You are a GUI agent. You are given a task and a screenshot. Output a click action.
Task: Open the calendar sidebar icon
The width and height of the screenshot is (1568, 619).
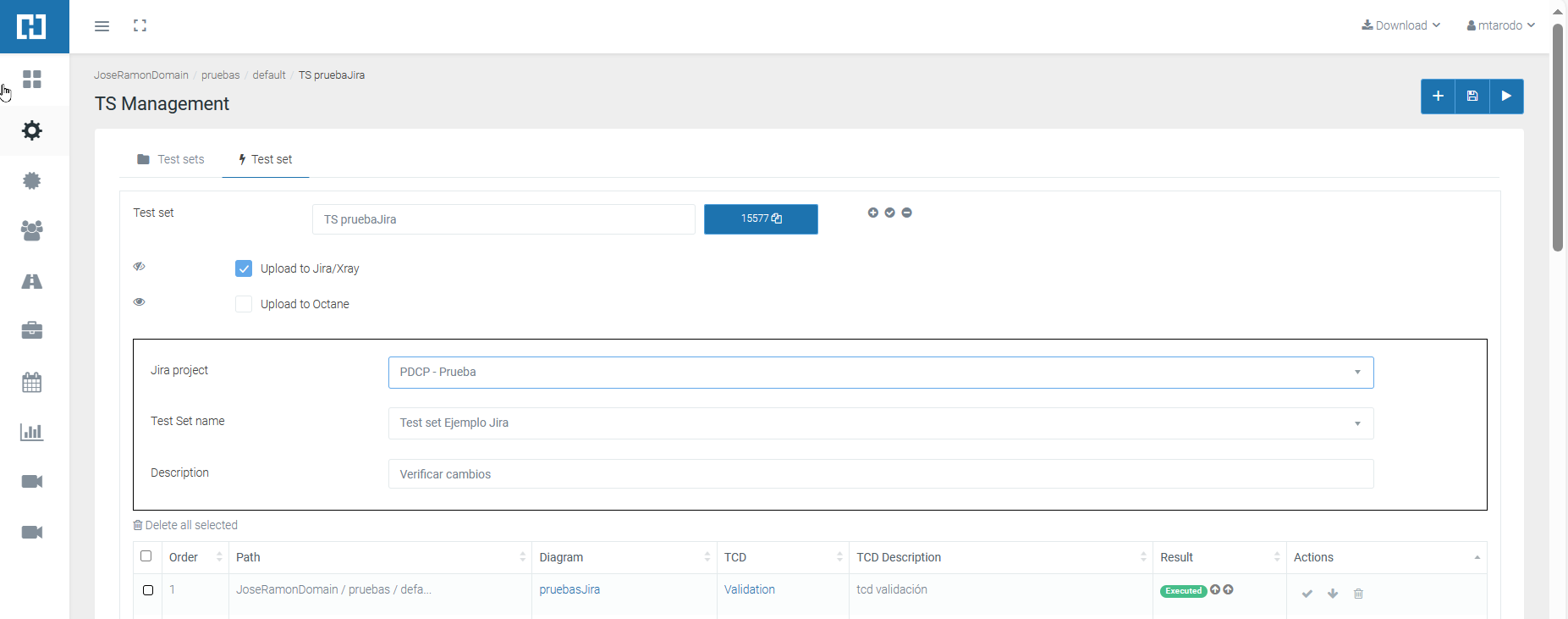pos(32,382)
